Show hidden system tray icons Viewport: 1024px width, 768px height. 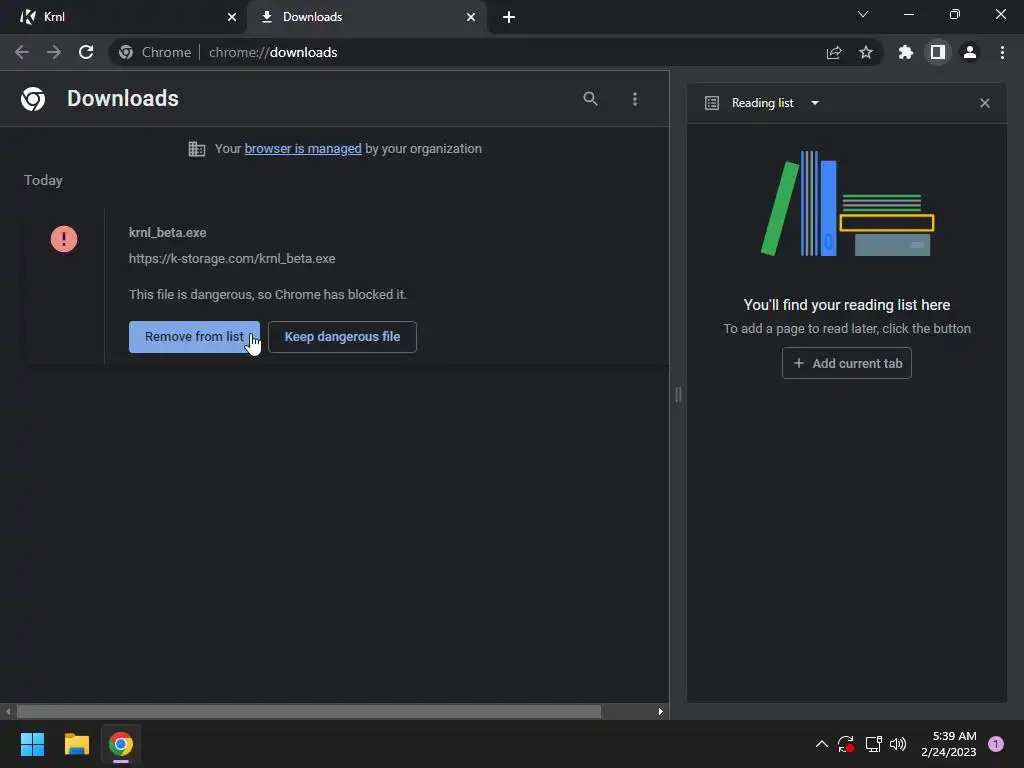tap(822, 744)
